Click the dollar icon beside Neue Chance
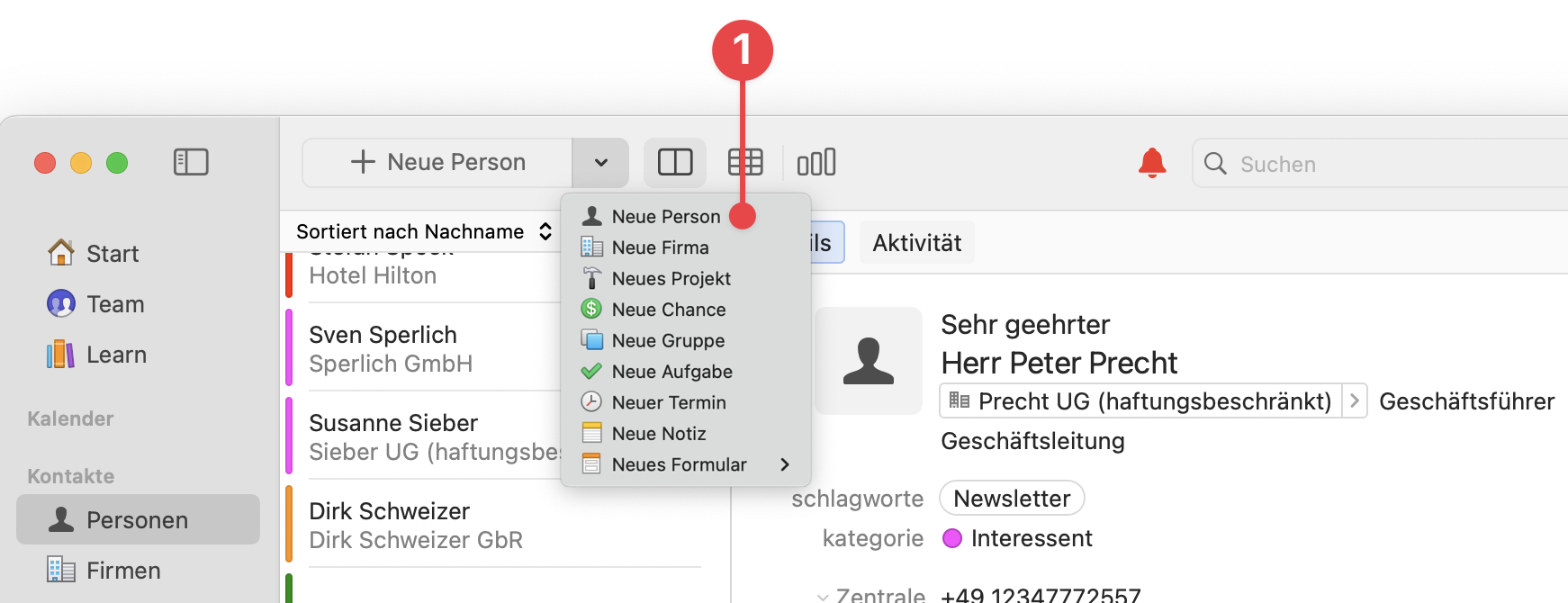This screenshot has height=603, width=1568. 591,309
